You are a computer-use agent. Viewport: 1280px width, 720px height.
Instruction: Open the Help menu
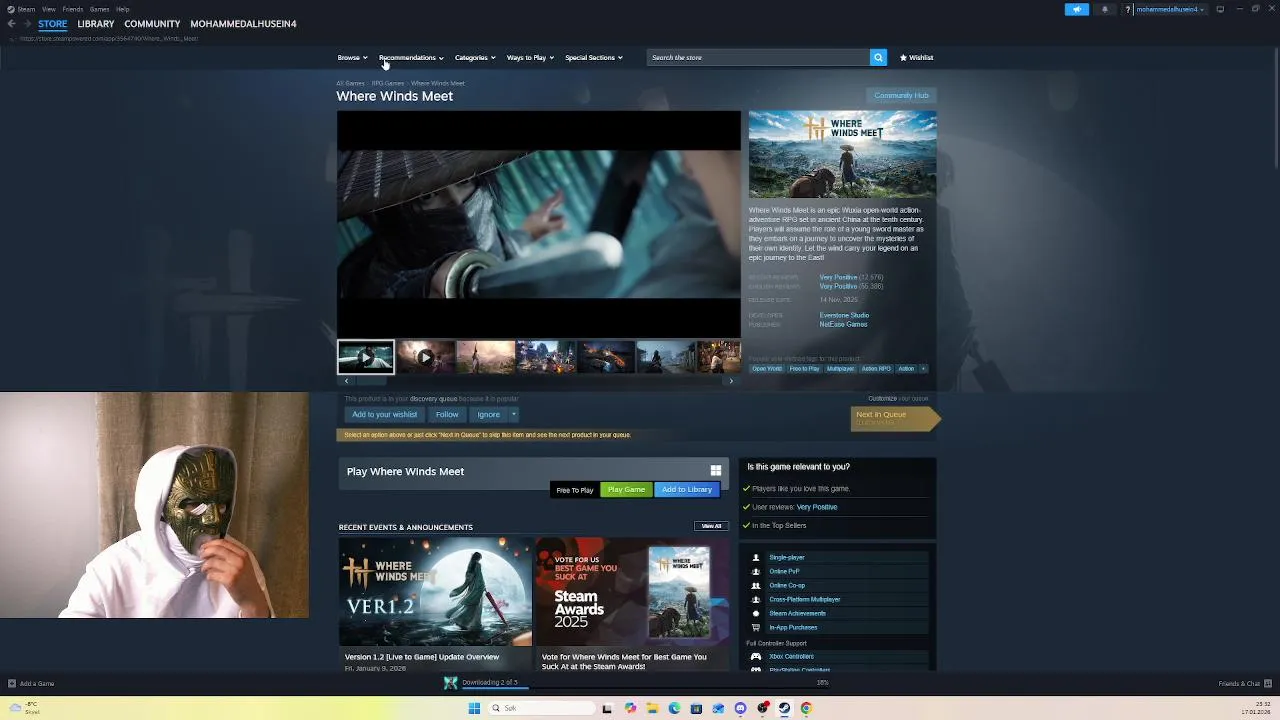point(122,9)
